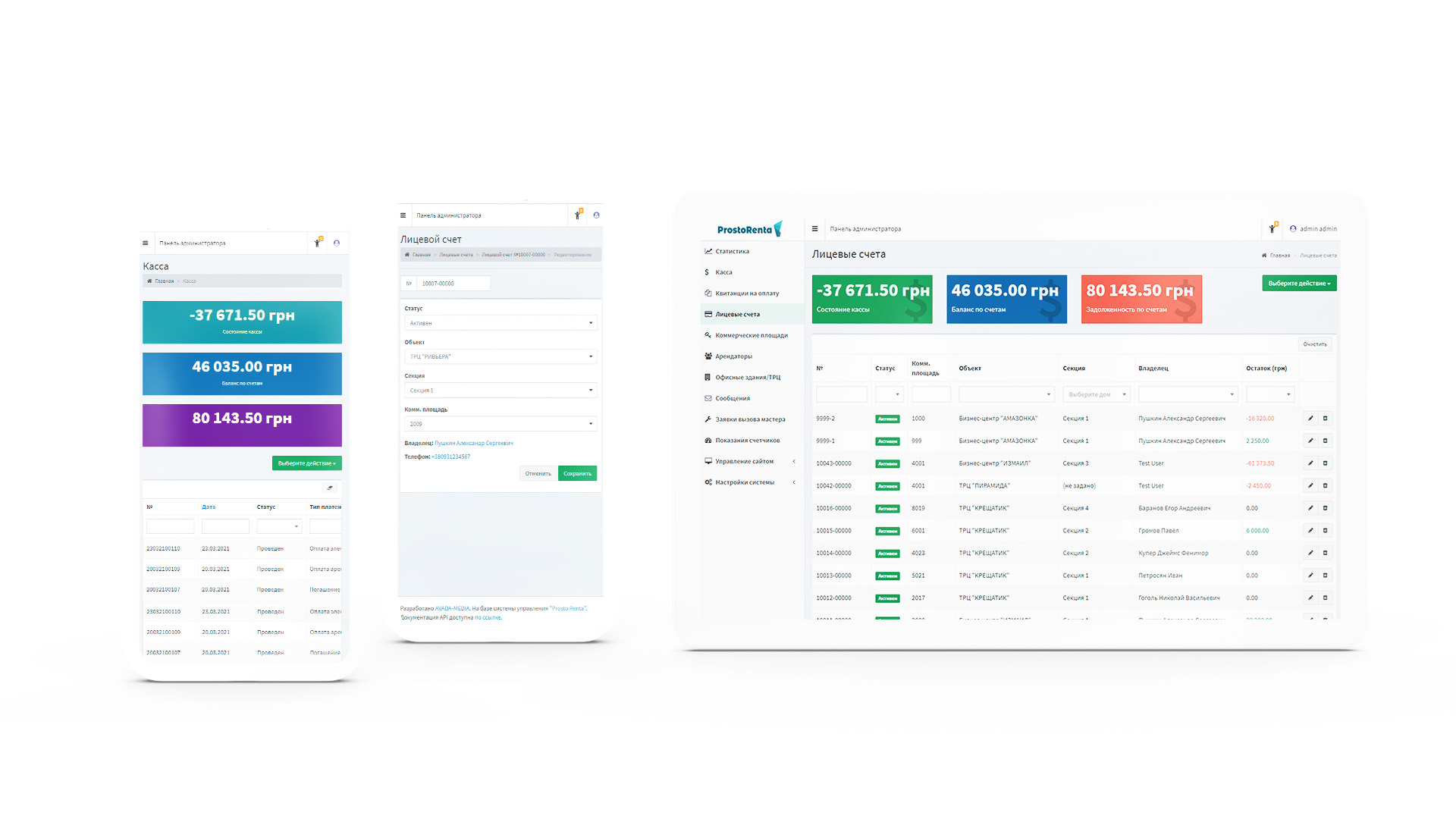
Task: Open the Выберите дом section dropdown
Action: pyautogui.click(x=1097, y=394)
